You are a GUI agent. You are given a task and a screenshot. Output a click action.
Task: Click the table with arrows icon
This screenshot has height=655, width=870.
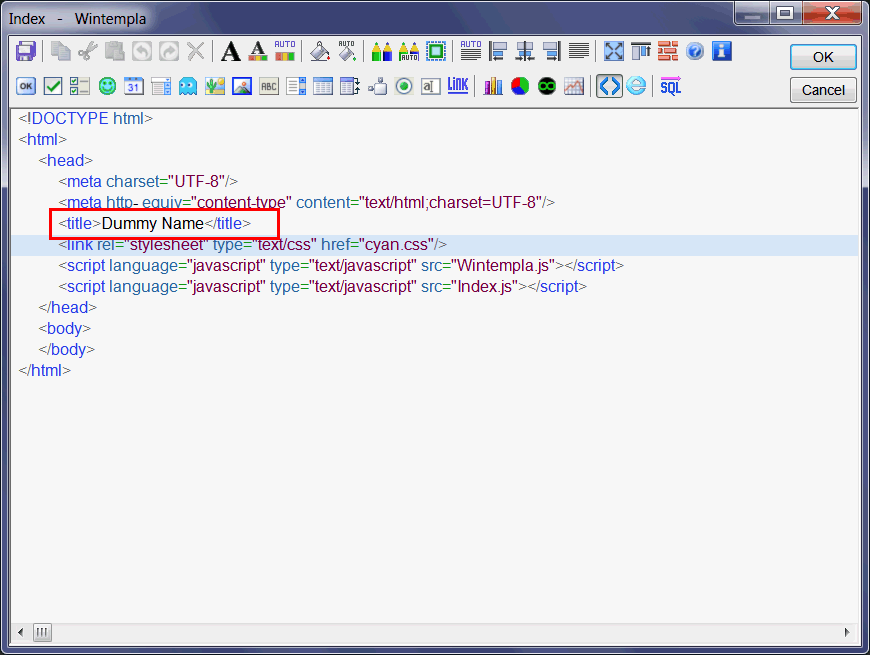[x=350, y=87]
